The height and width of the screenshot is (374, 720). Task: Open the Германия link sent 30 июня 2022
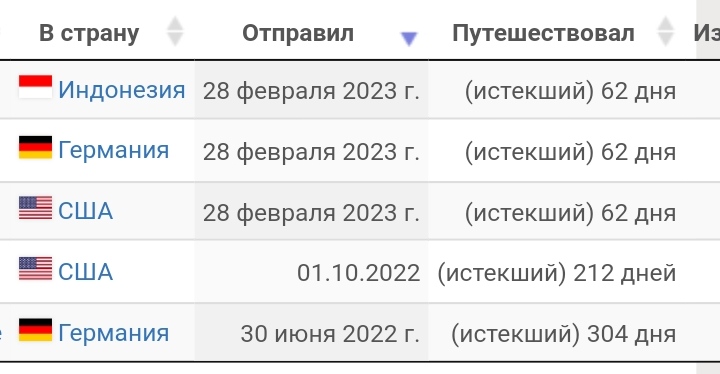coord(113,333)
